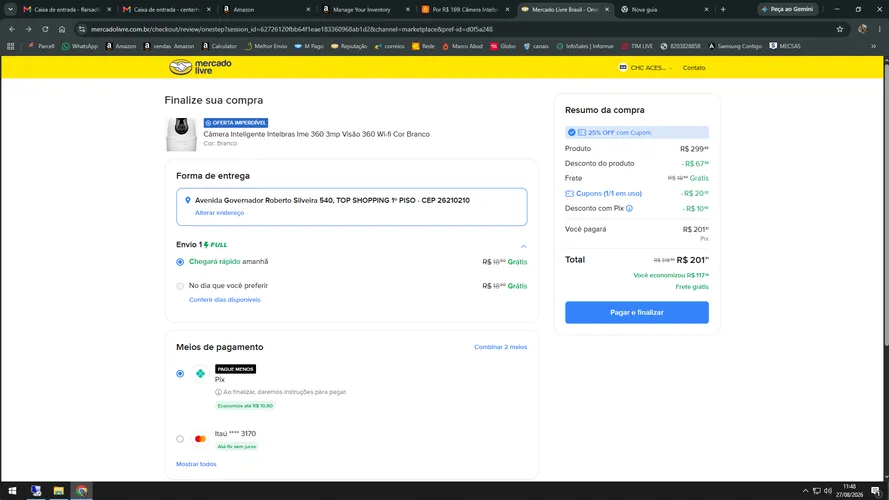Open the taskbar clock and date
Screen dimensions: 889x500
[849, 491]
